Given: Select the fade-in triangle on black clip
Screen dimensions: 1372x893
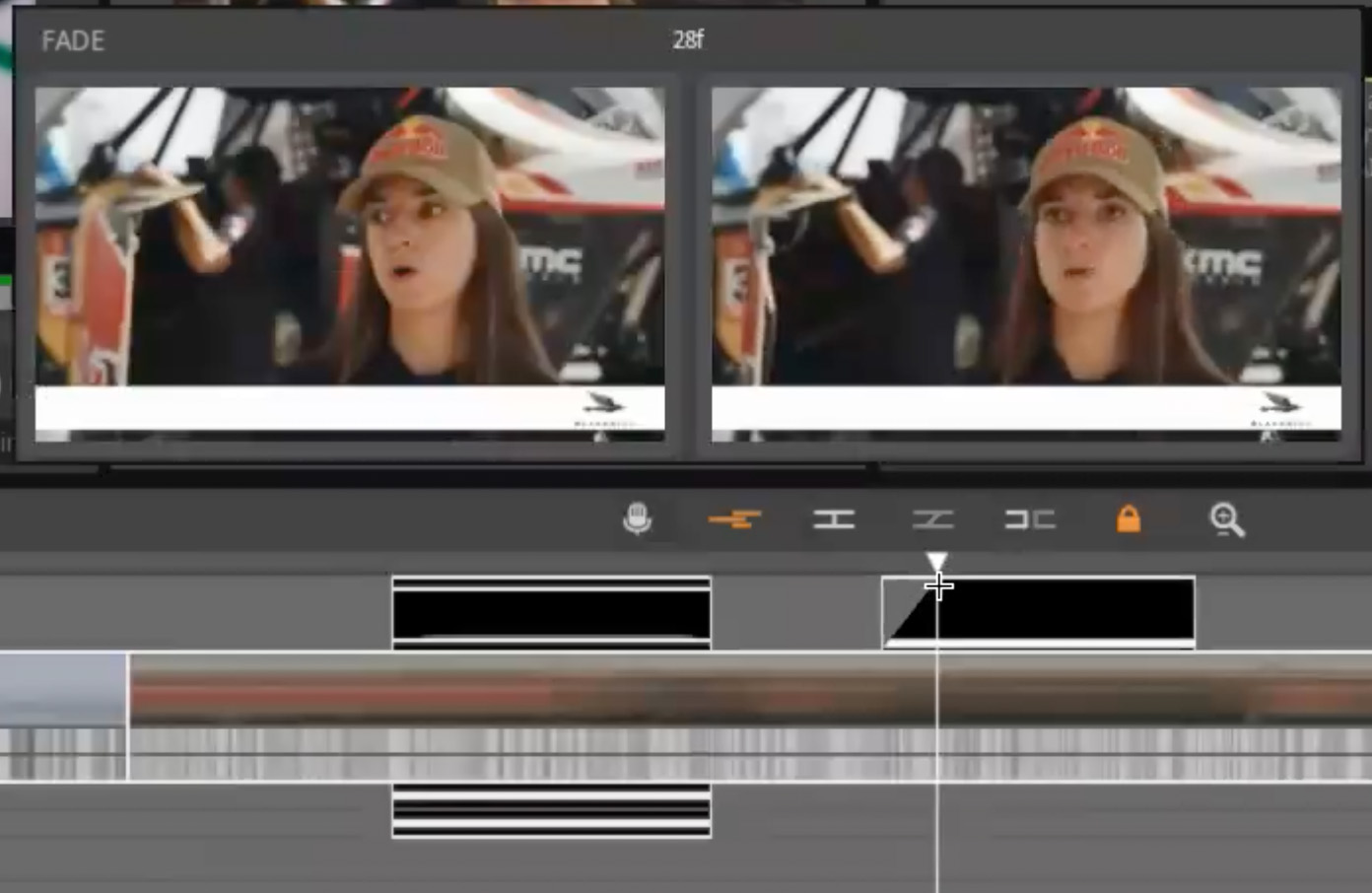Looking at the screenshot, I should point(907,621).
